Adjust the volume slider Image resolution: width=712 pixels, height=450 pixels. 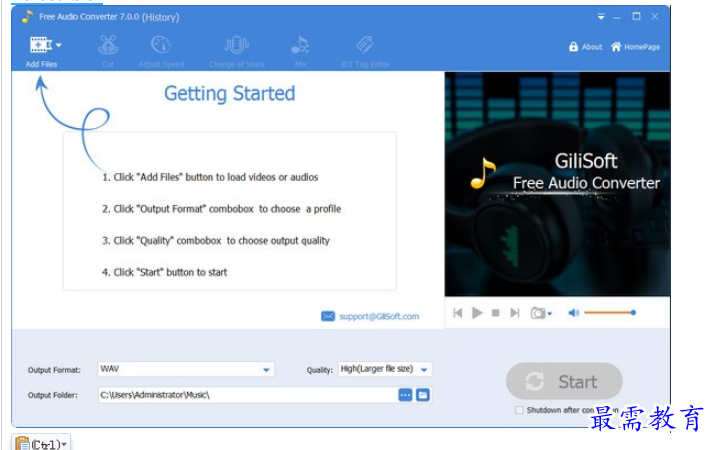(x=610, y=312)
